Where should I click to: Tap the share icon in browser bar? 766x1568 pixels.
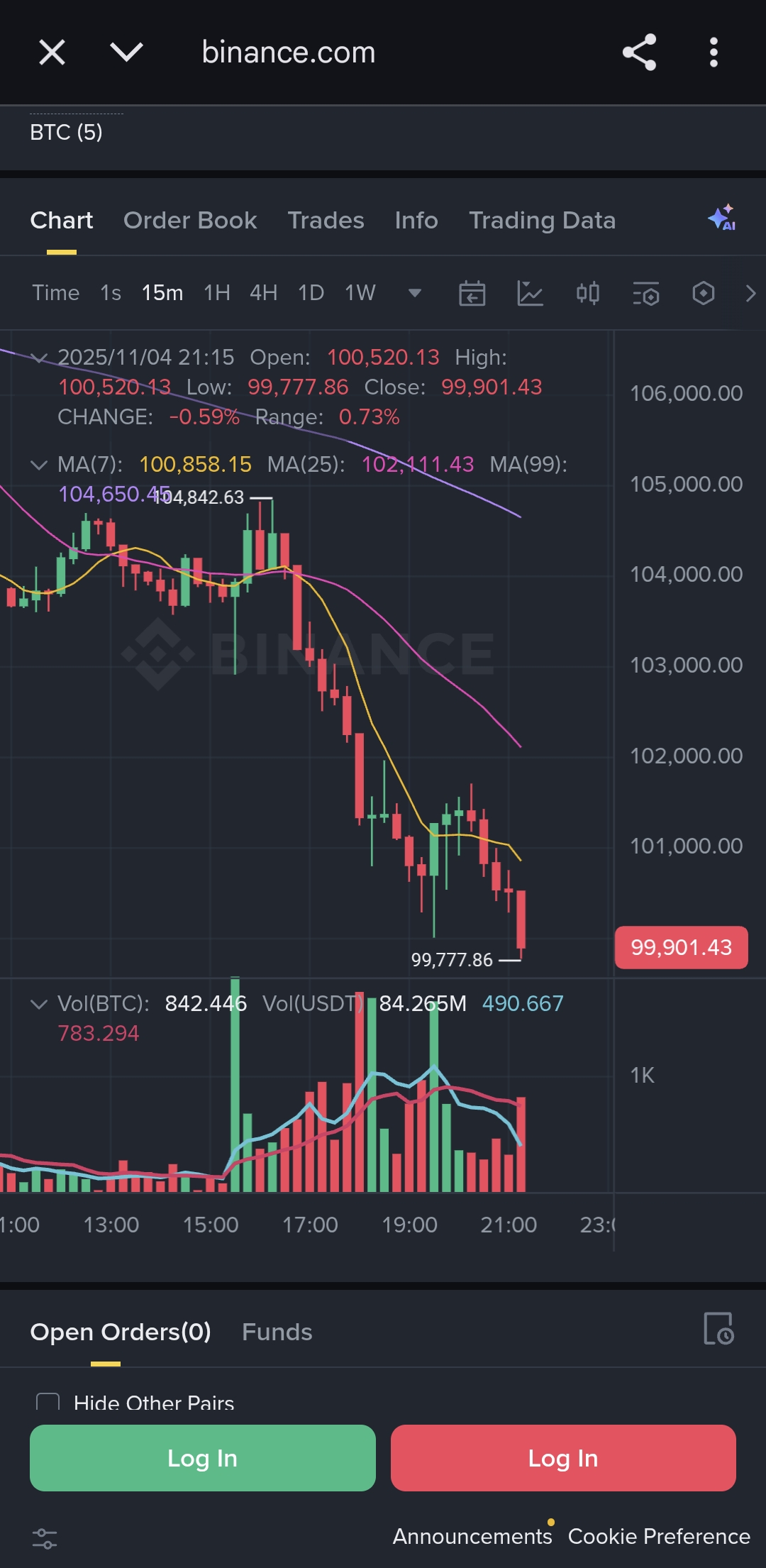click(x=639, y=53)
